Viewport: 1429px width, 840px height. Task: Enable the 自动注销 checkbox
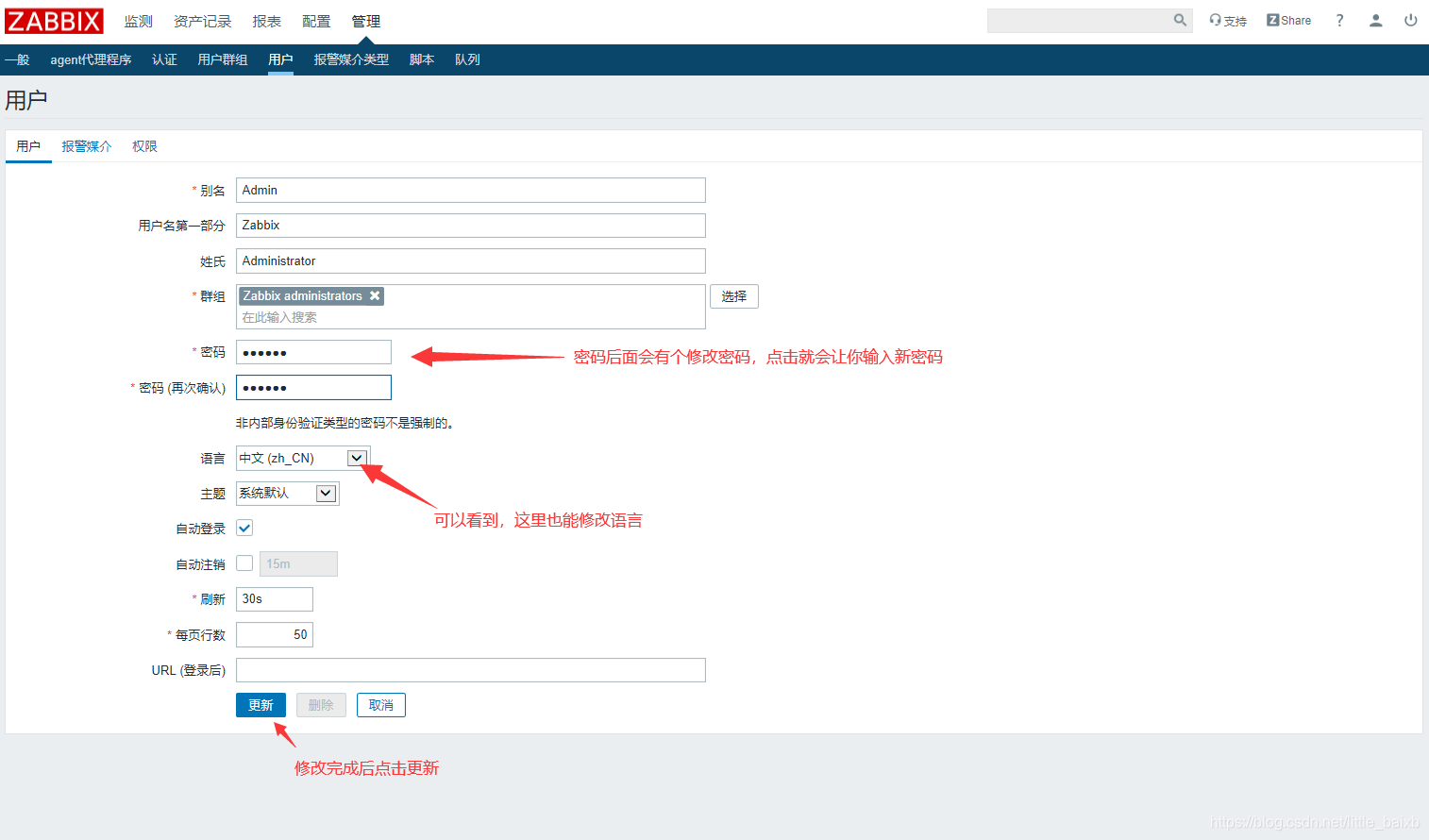tap(244, 563)
